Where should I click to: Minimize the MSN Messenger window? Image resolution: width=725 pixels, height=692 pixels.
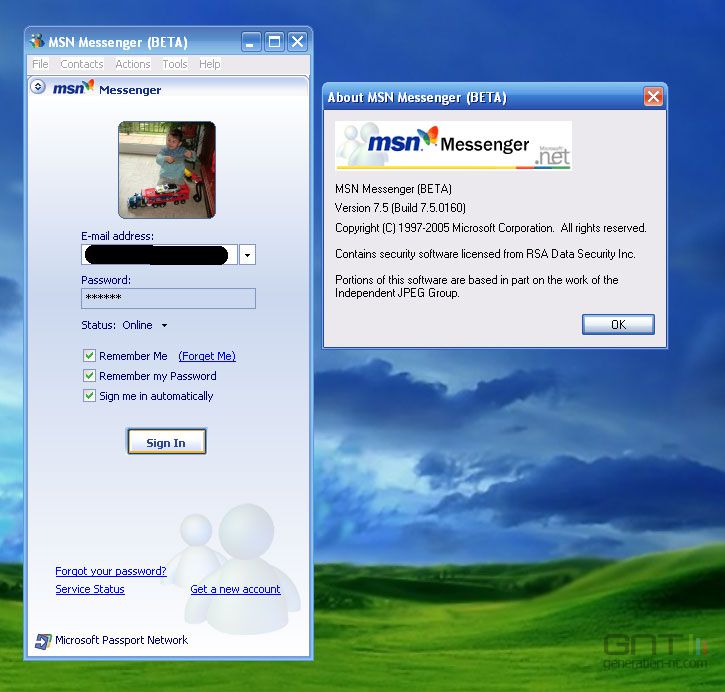(x=251, y=43)
